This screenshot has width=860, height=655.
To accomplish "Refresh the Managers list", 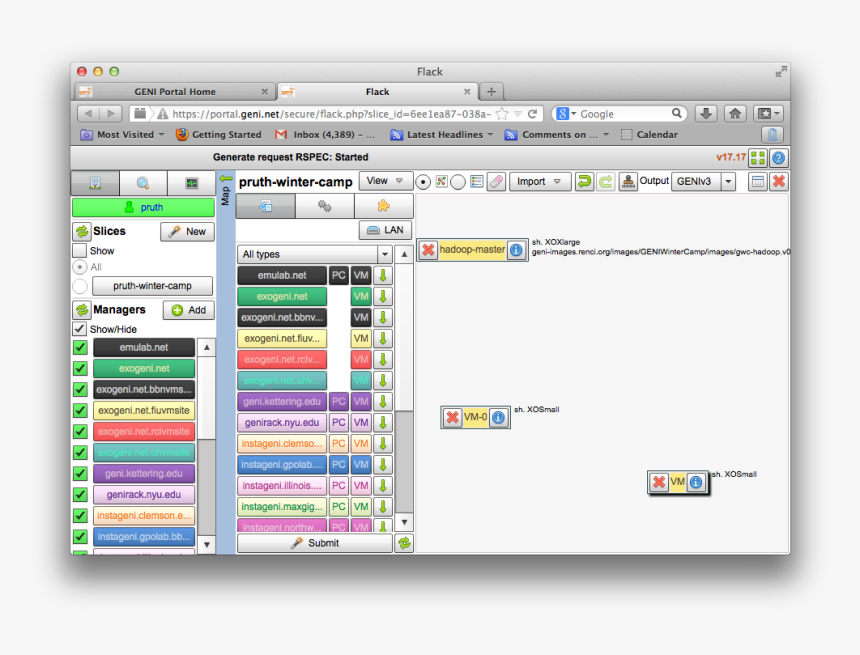I will coord(82,310).
